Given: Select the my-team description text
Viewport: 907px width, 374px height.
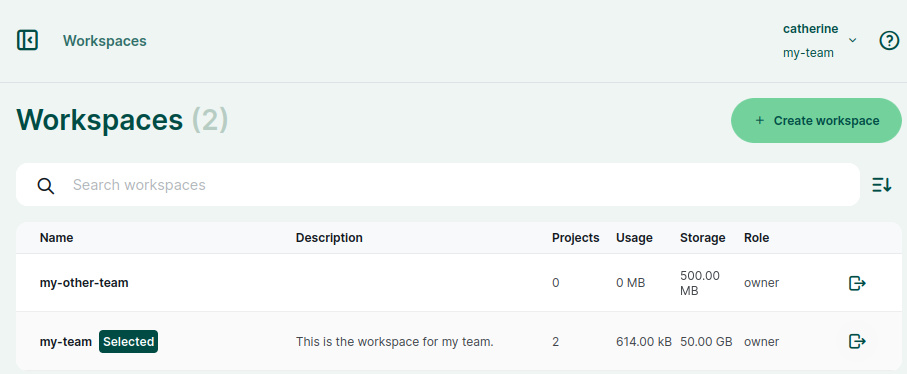Looking at the screenshot, I should click(394, 342).
